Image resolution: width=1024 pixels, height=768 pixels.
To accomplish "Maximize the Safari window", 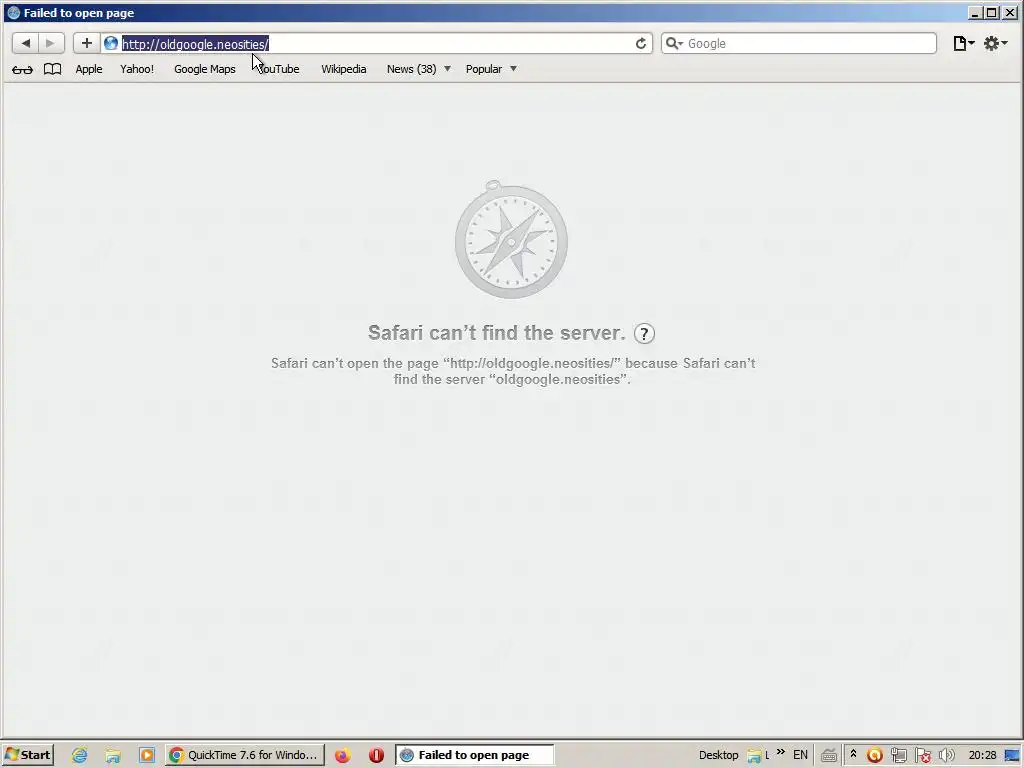I will (x=992, y=12).
